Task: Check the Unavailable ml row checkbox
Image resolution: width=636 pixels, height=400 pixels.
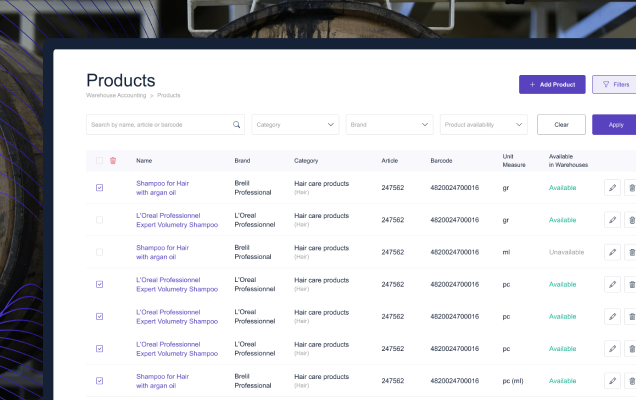Action: 99,252
